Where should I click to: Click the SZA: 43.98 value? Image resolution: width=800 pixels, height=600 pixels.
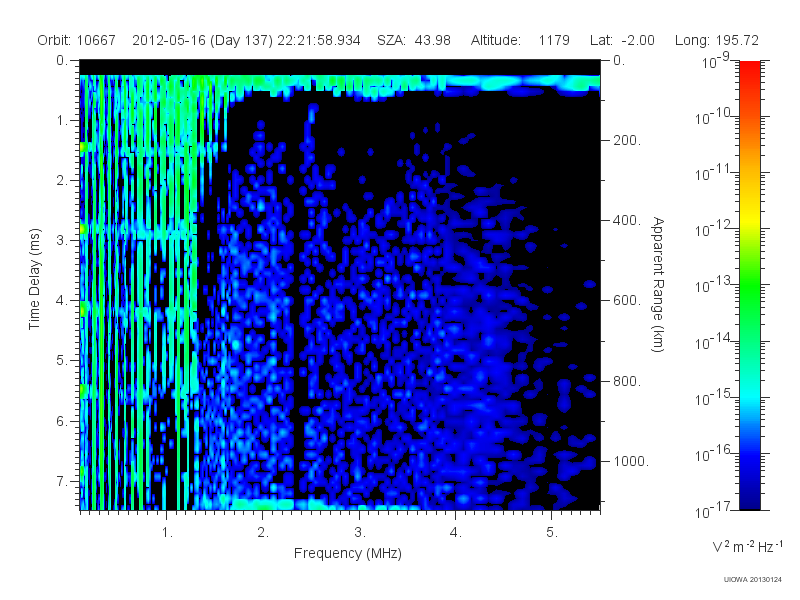point(414,40)
